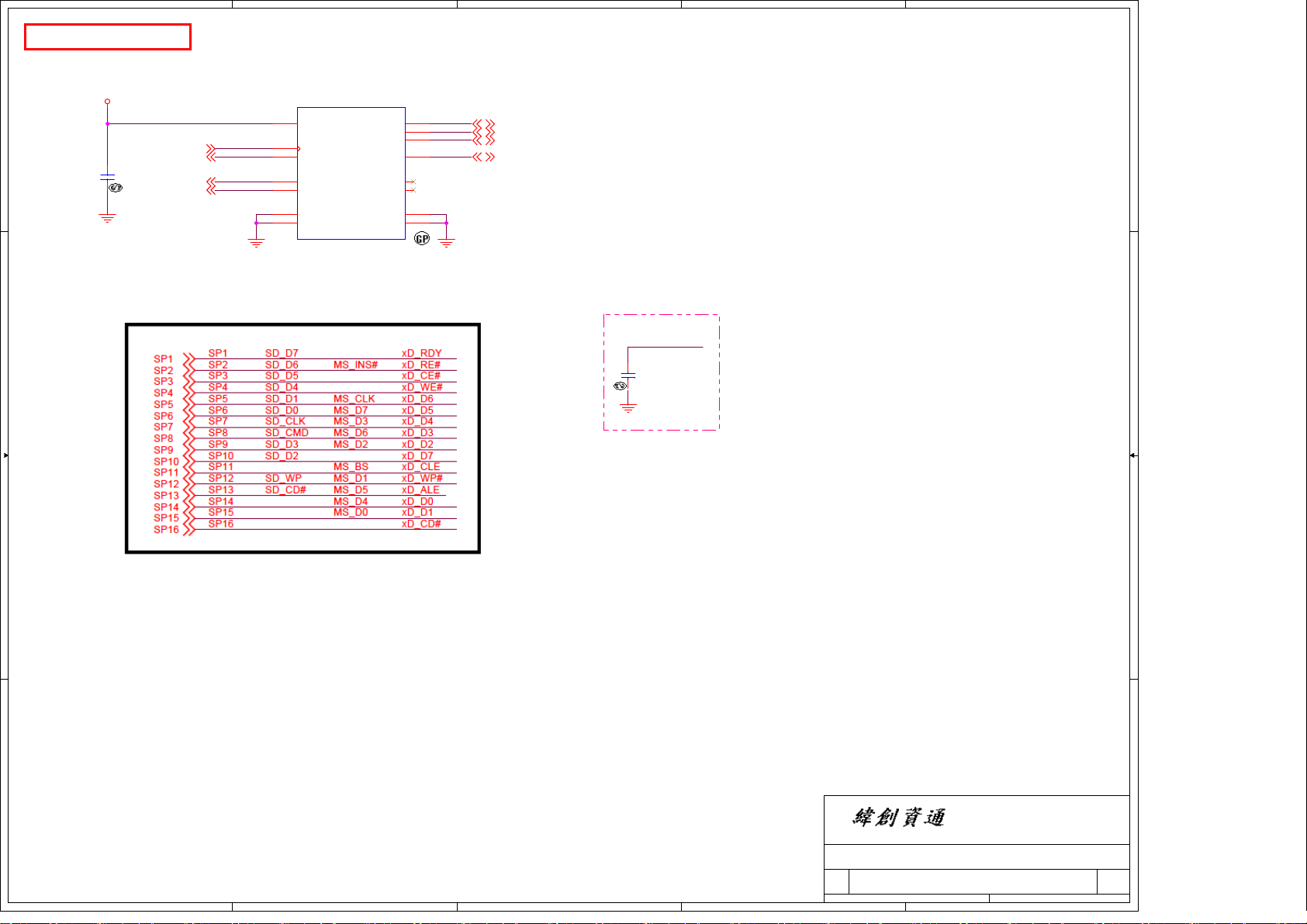Click the SP16 port label at far left
1307x924 pixels.
[x=166, y=530]
